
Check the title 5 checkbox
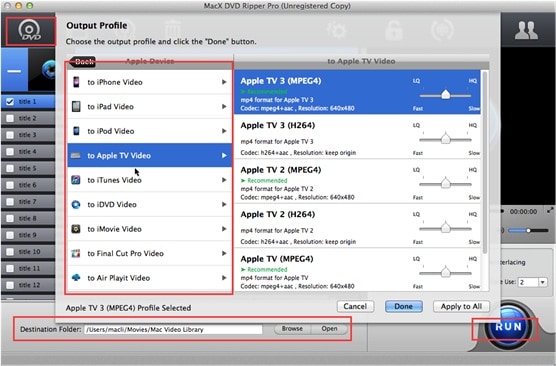click(x=10, y=168)
